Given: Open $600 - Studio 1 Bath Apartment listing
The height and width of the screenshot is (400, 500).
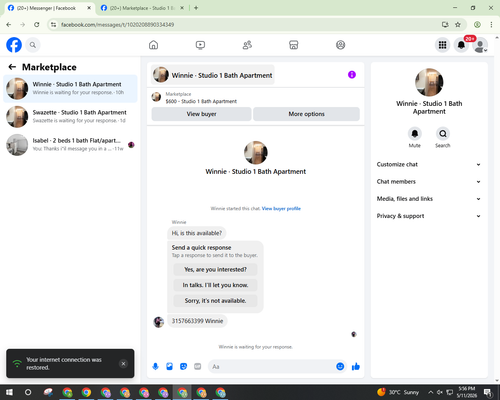Looking at the screenshot, I should coord(201,101).
